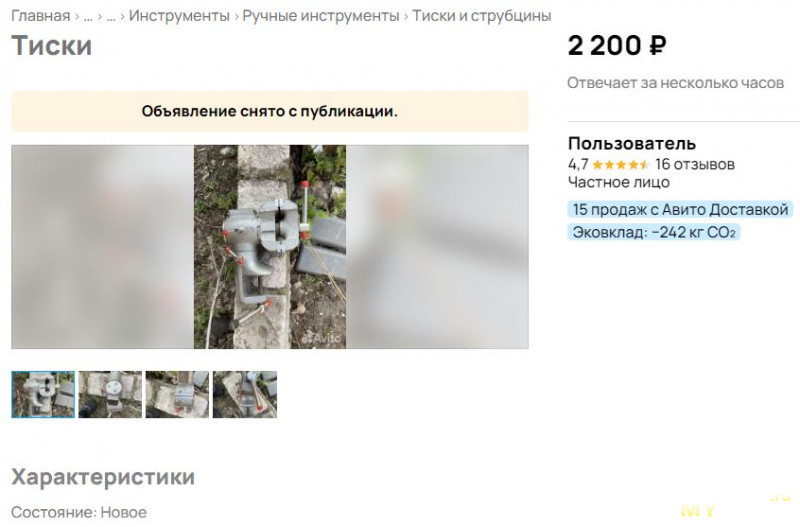This screenshot has width=800, height=527.
Task: Open seller profile Пользователь
Action: 632,143
